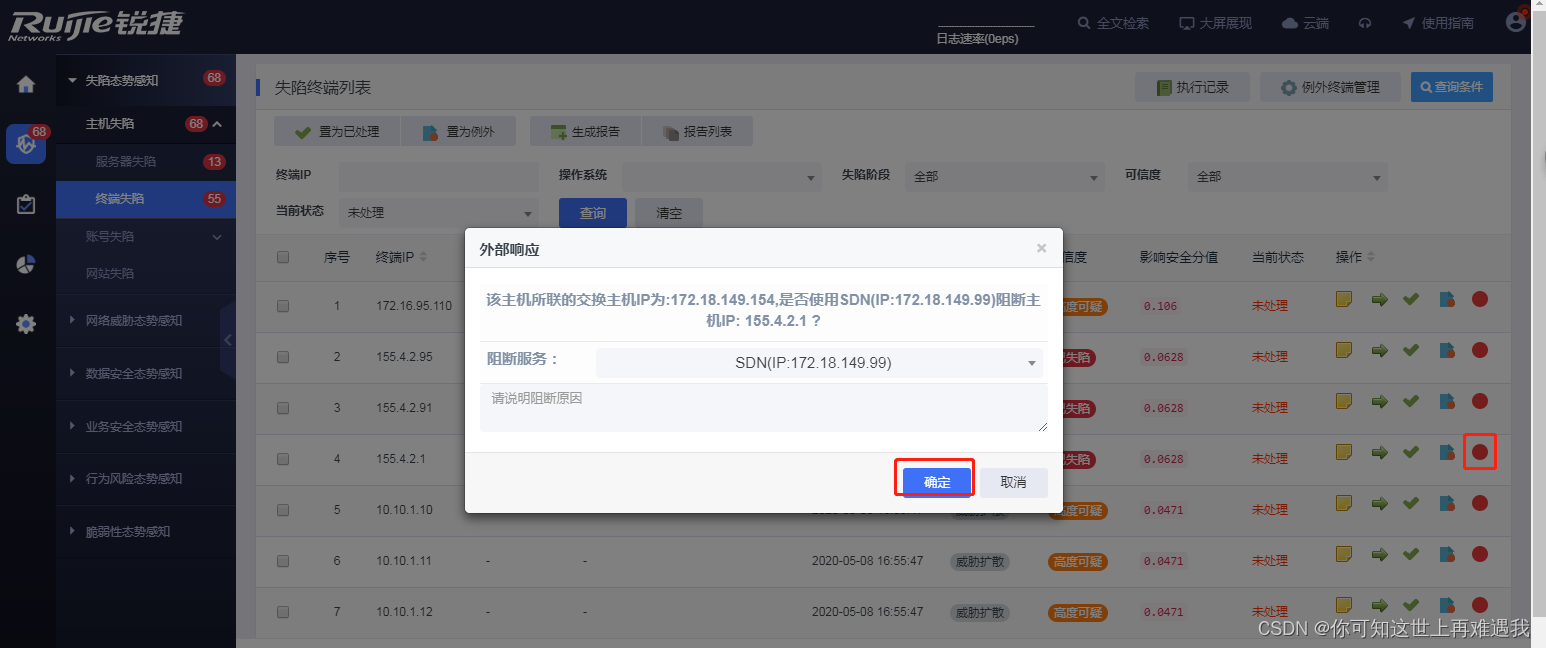Collapse the 失陷态势感知 menu section
This screenshot has width=1546, height=648.
146,80
